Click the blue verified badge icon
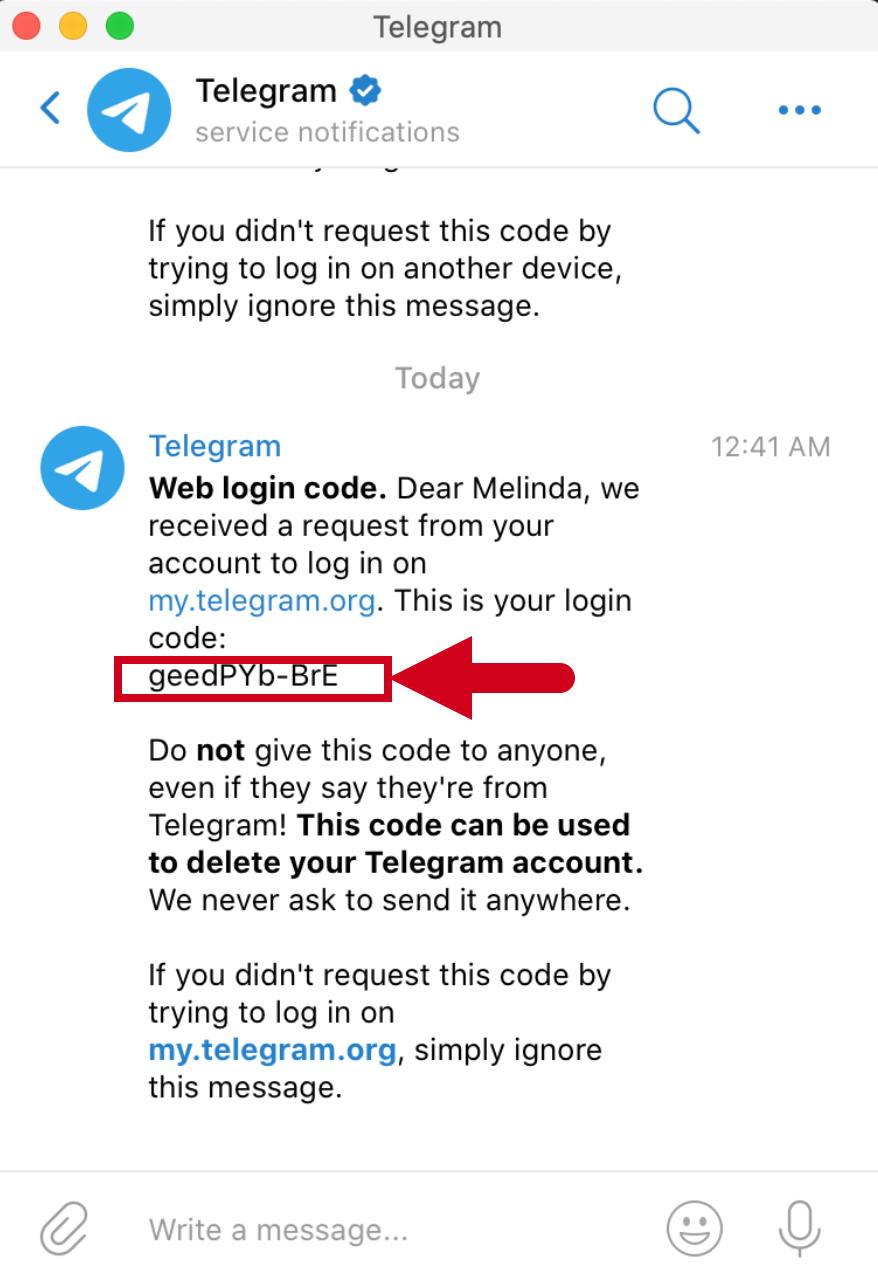878x1280 pixels. [365, 92]
